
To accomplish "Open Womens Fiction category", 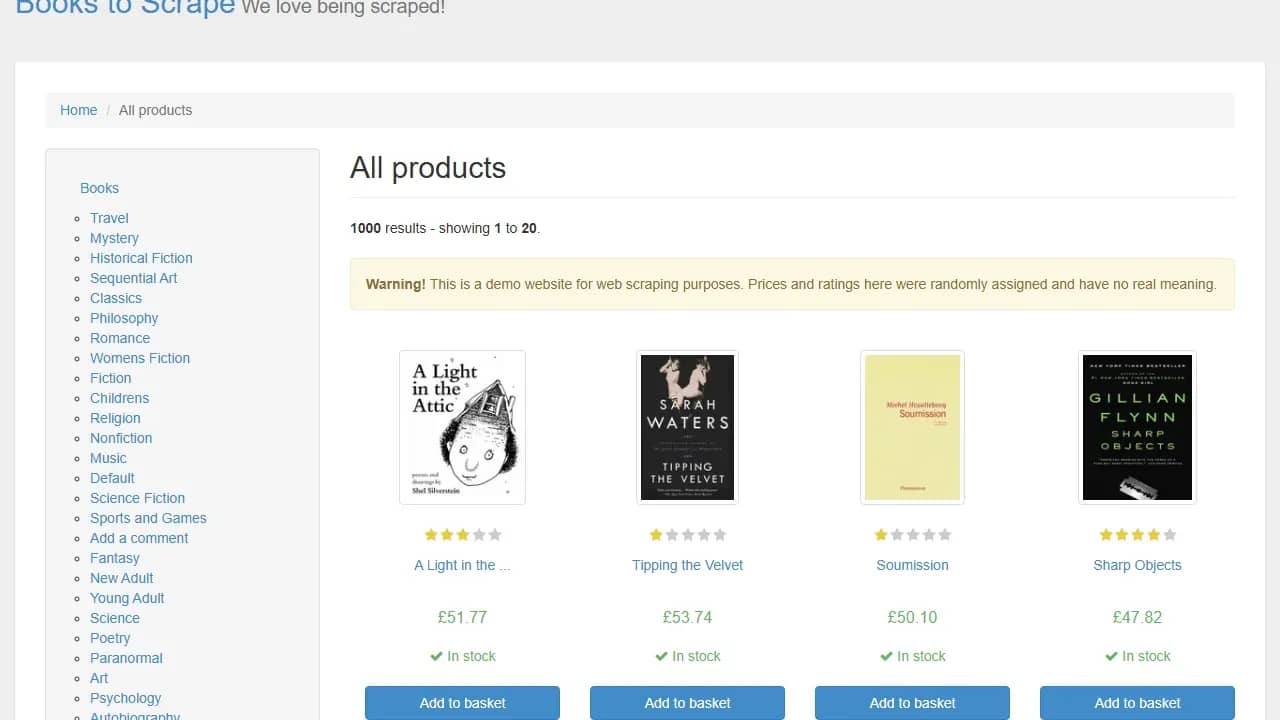I will [140, 358].
